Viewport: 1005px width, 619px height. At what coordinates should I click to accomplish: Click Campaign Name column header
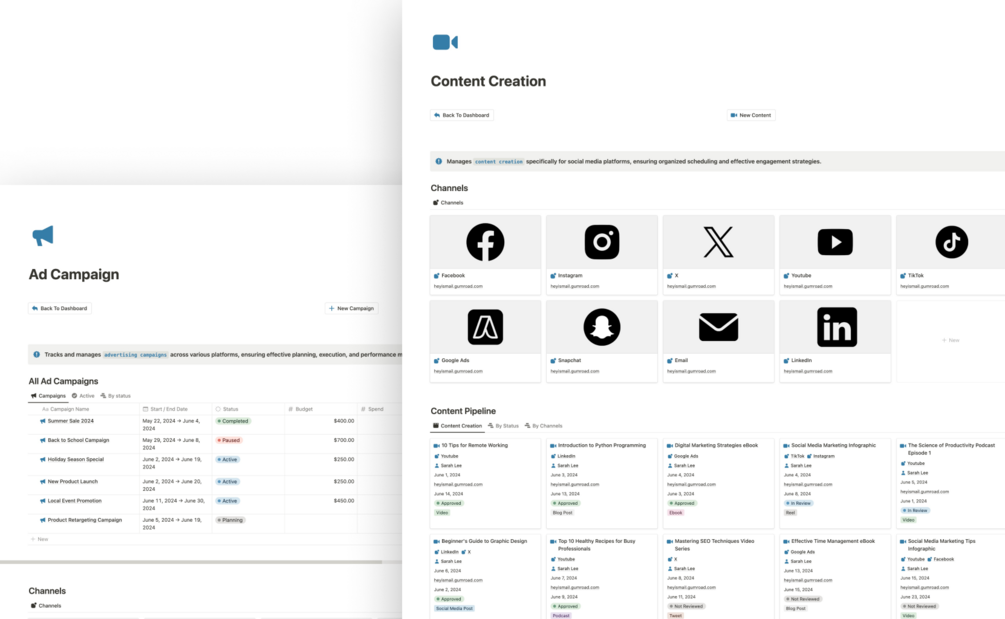click(83, 409)
